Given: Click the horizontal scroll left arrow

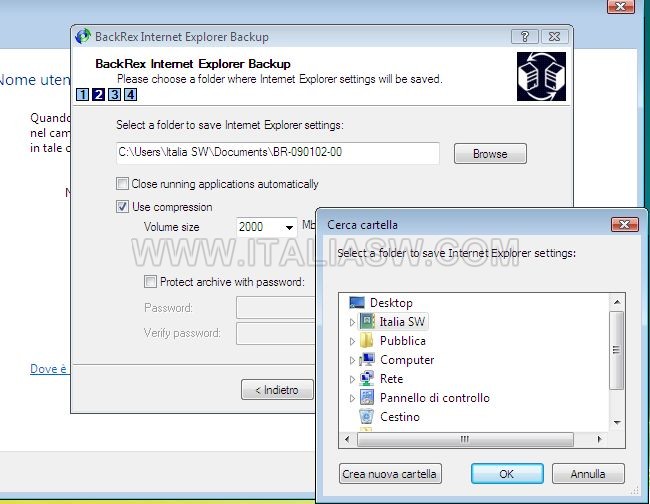Looking at the screenshot, I should (x=347, y=439).
